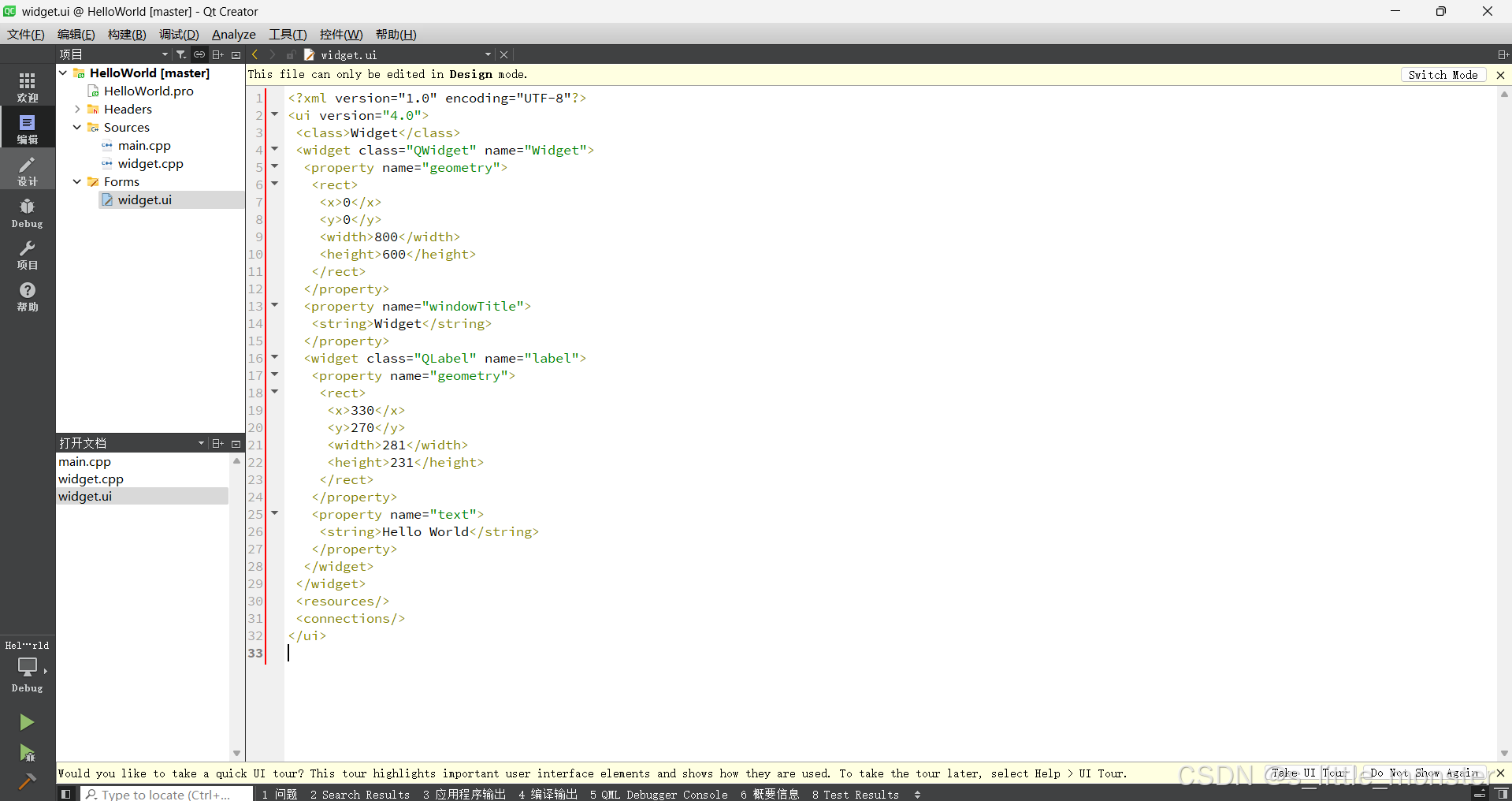Open the 帮助(H) menu
Image resolution: width=1512 pixels, height=801 pixels.
[x=396, y=34]
